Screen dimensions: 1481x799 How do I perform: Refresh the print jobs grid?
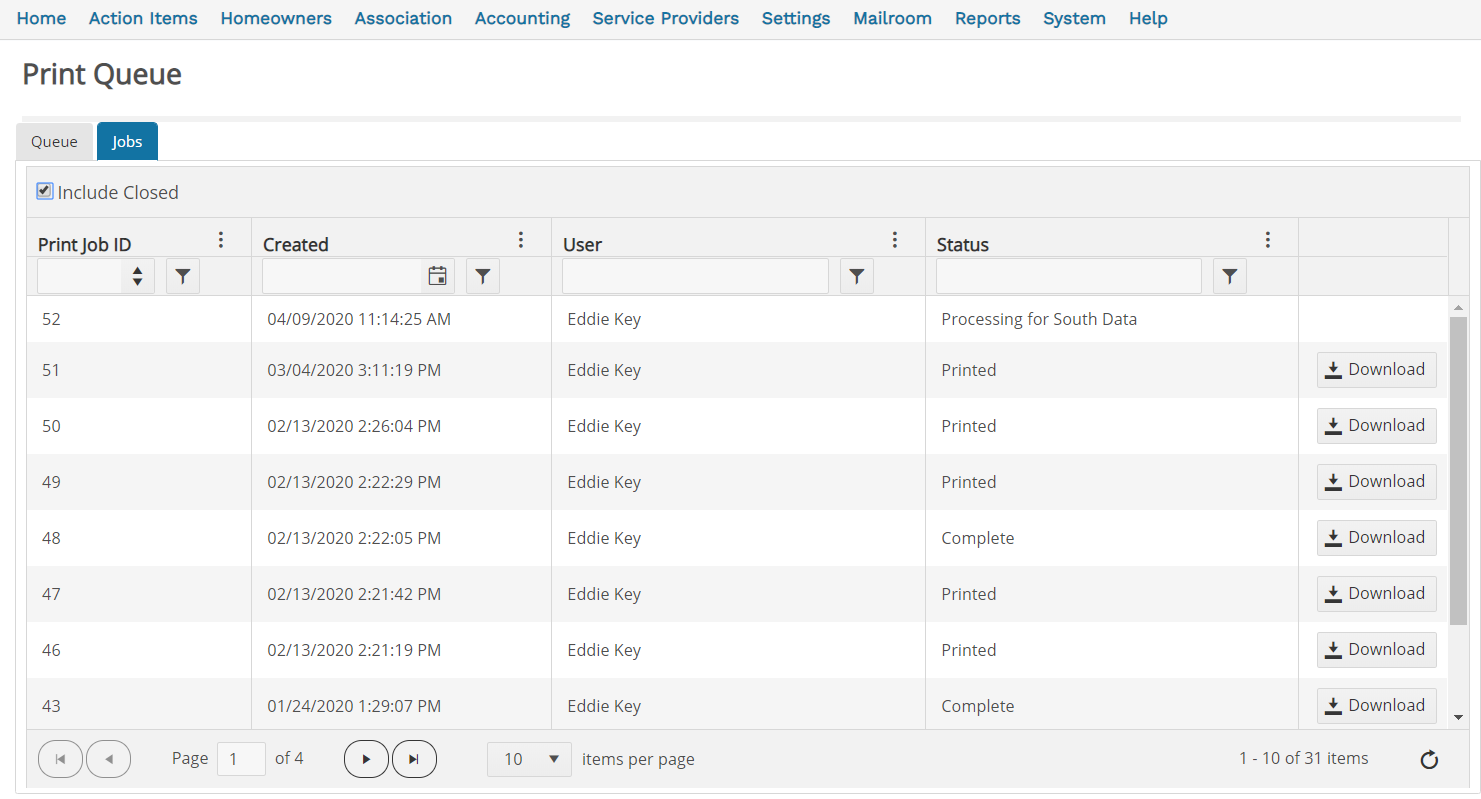point(1429,759)
